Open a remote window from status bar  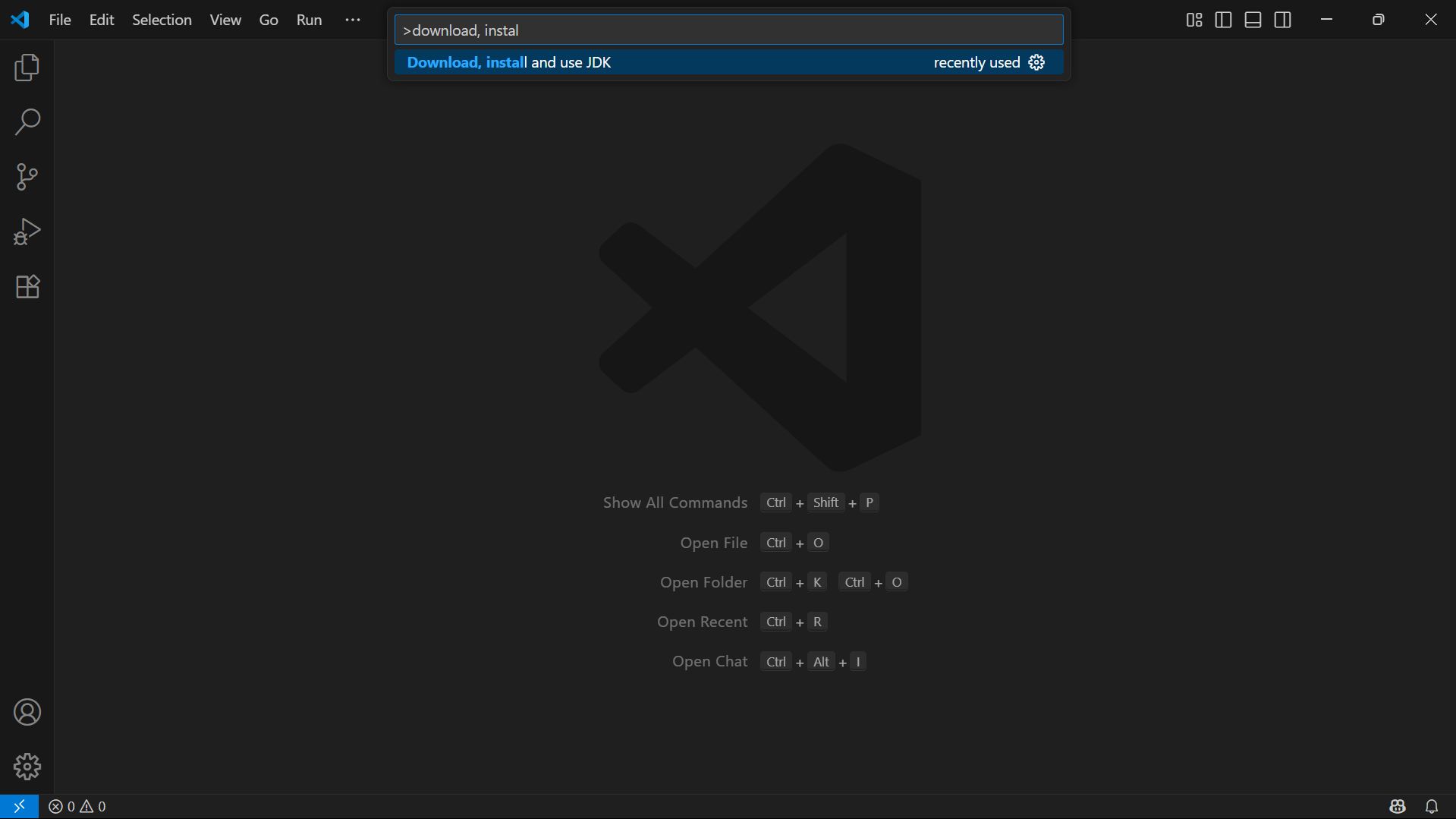[19, 806]
